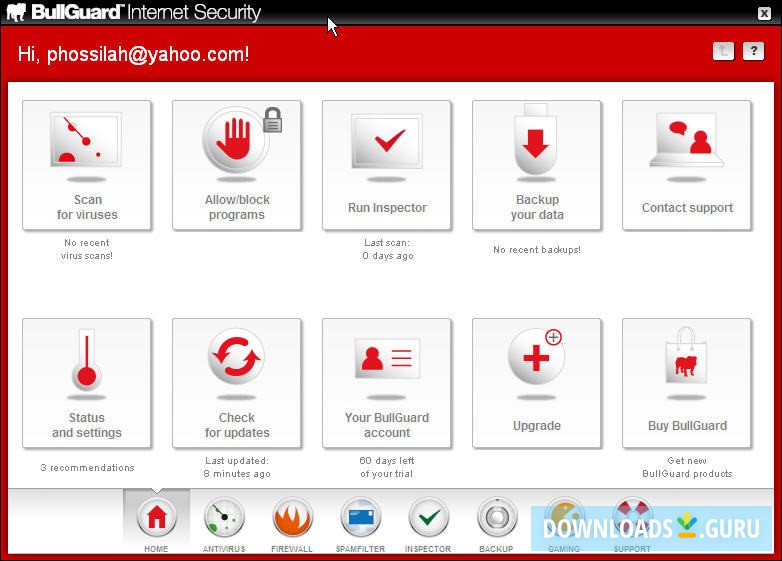Click the phossilah@yahoo.com greeting text

[x=133, y=54]
